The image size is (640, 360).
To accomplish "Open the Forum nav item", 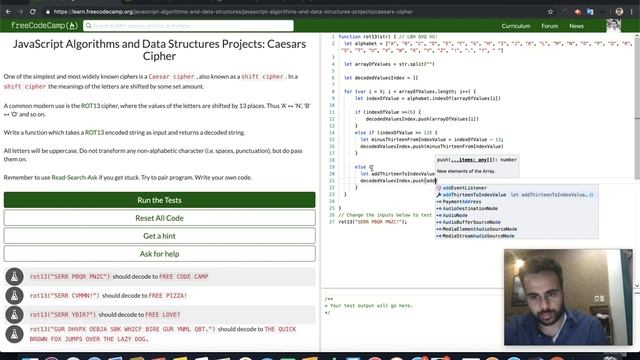I will pyautogui.click(x=549, y=26).
